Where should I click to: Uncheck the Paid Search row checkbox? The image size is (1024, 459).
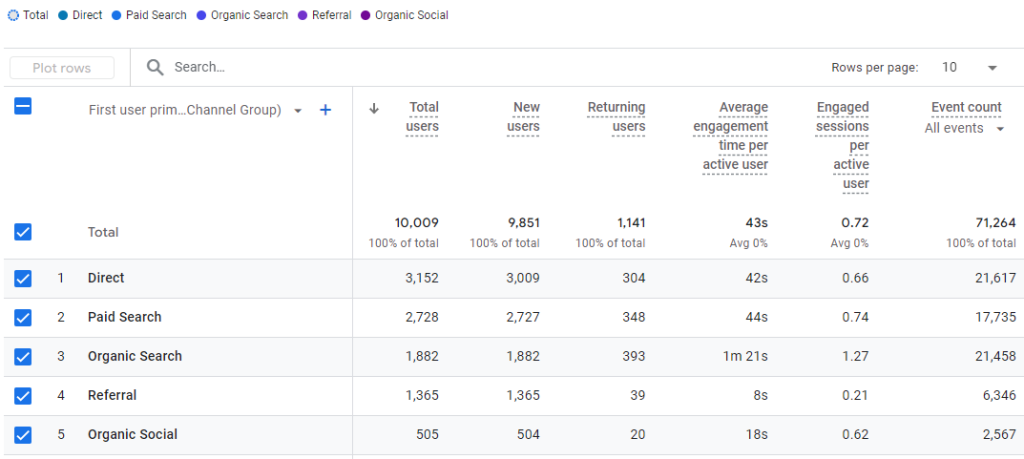coord(23,318)
